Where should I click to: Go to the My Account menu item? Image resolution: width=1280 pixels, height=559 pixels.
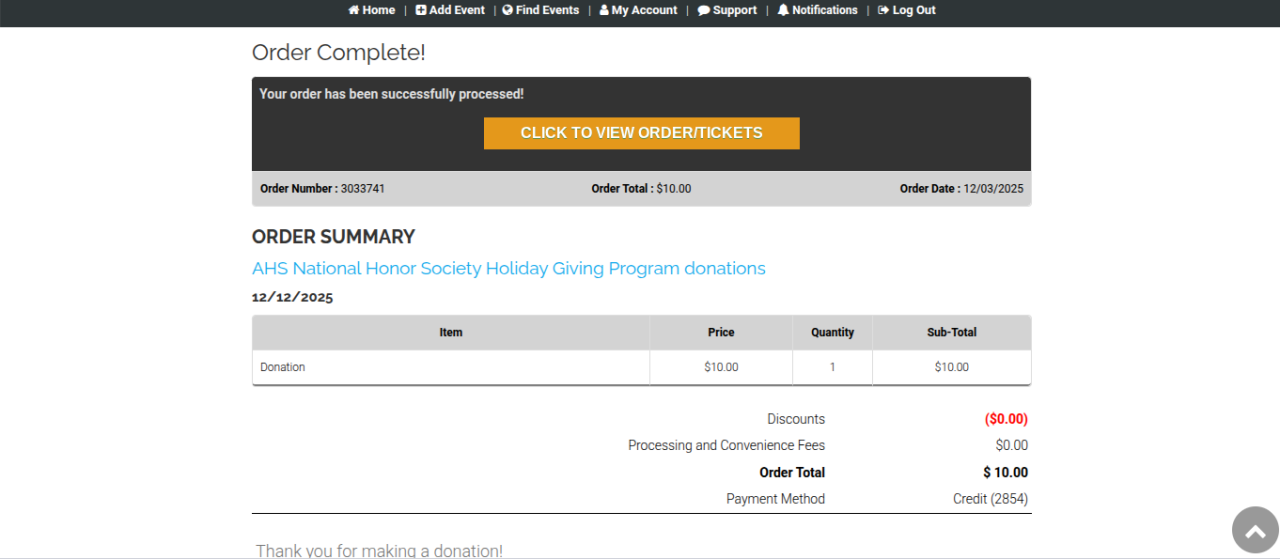pyautogui.click(x=644, y=10)
